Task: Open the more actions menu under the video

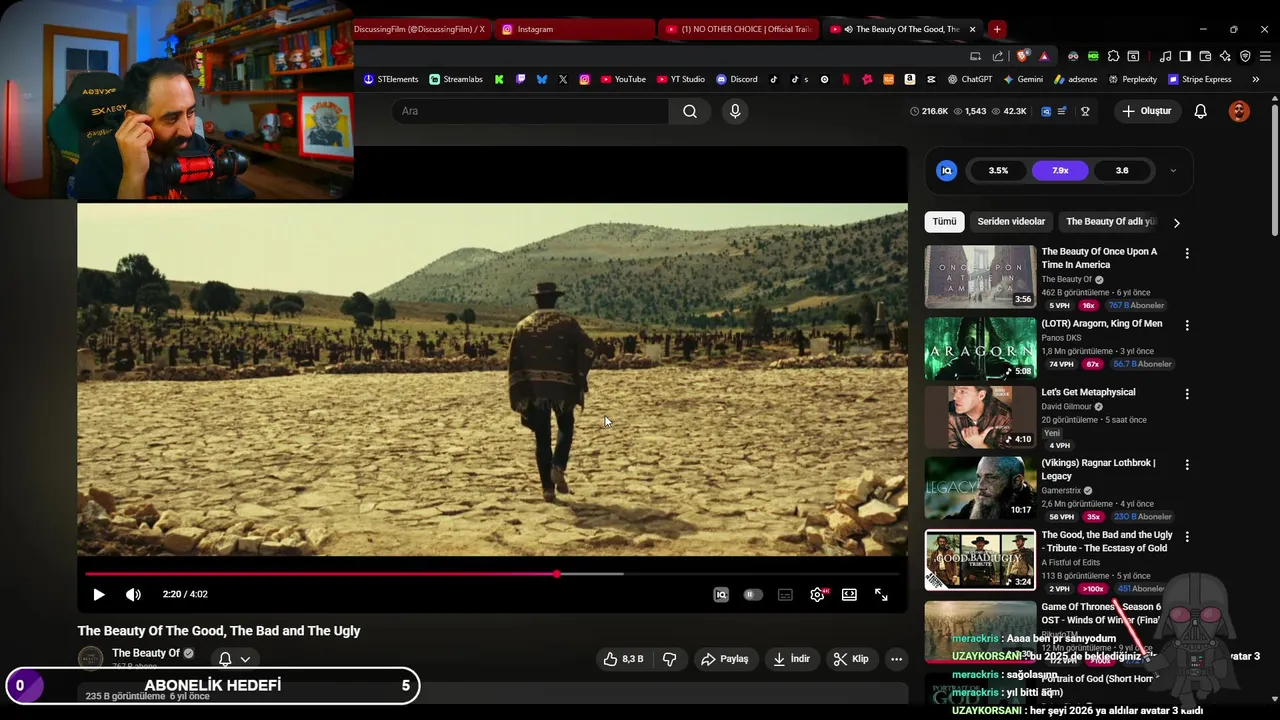Action: pyautogui.click(x=896, y=659)
